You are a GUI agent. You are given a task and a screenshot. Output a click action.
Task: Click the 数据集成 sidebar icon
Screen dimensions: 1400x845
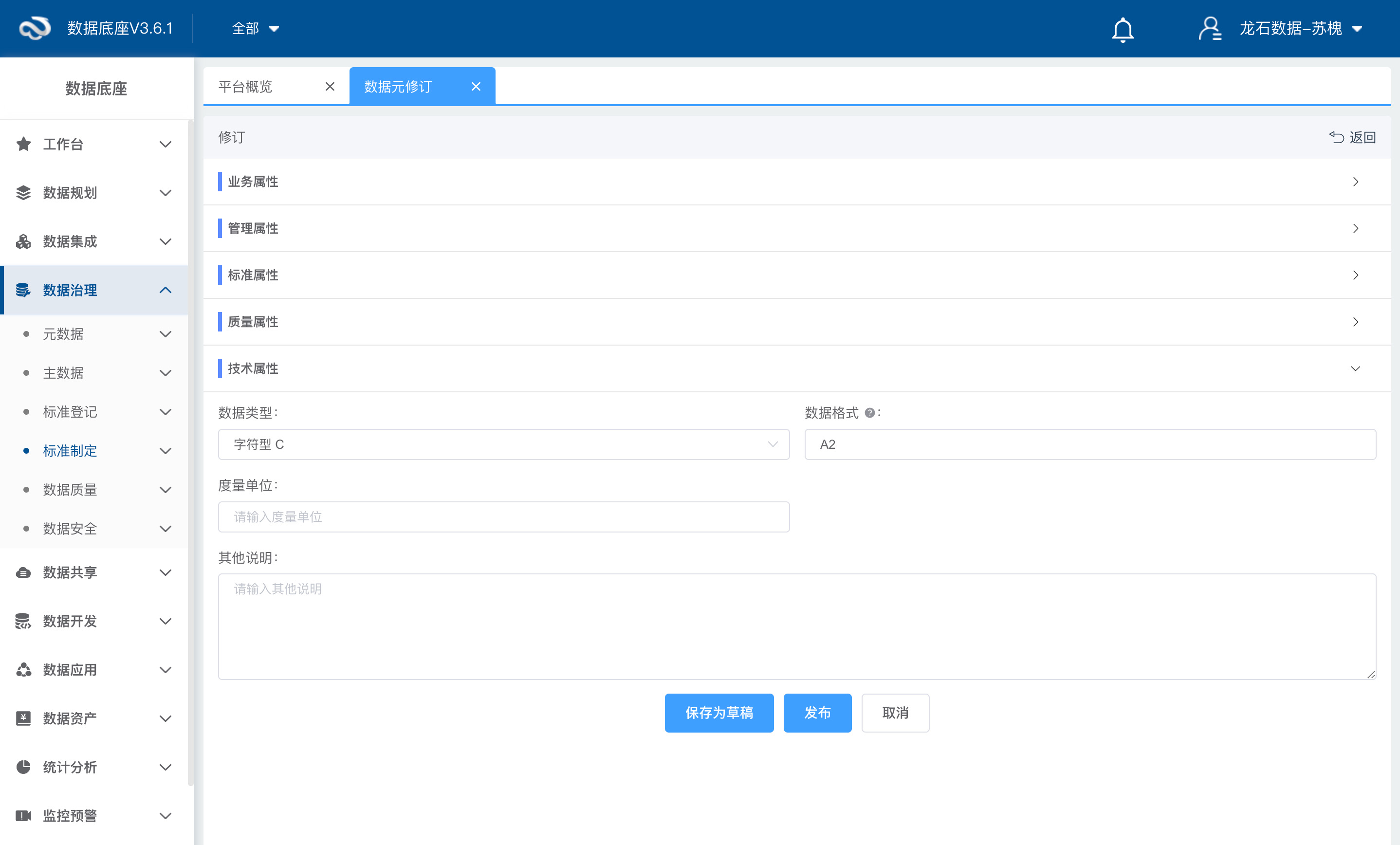23,241
